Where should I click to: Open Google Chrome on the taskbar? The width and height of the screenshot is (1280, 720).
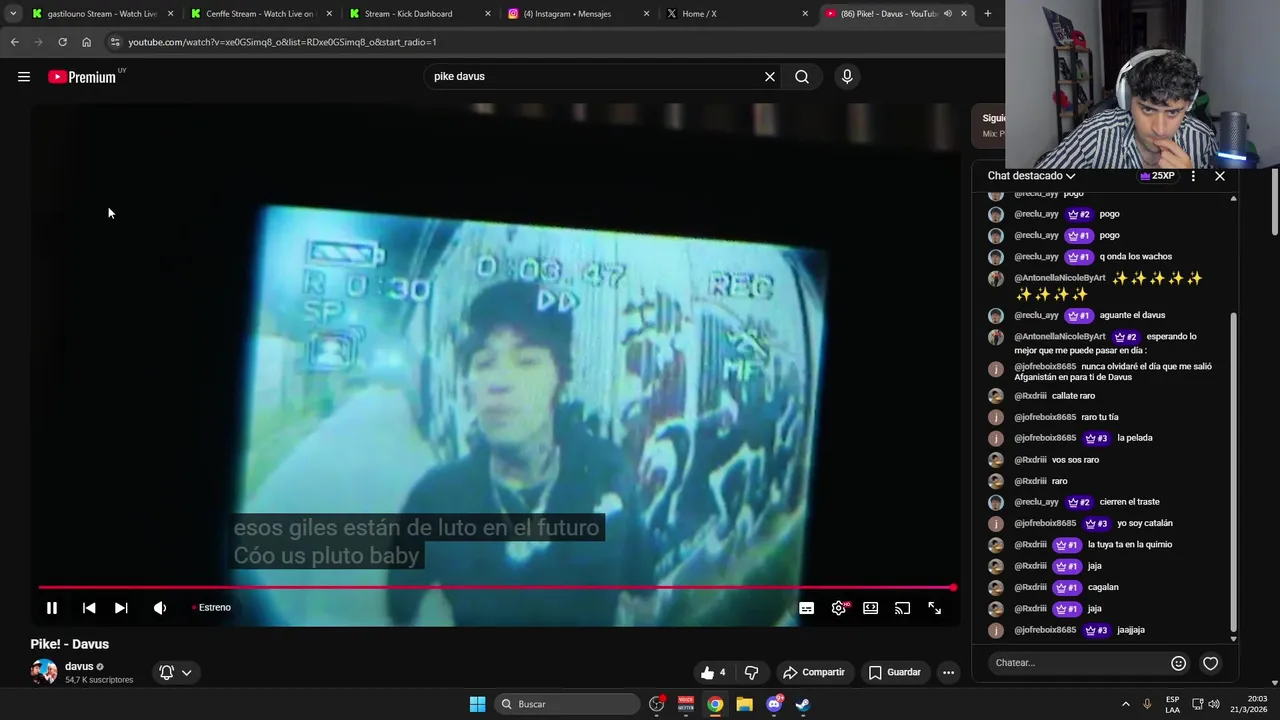715,704
